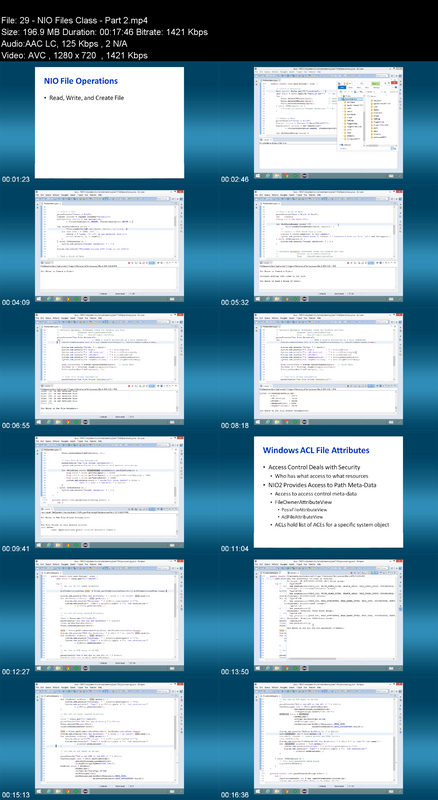Click the 00:02:46 timestamp label
The width and height of the screenshot is (438, 800).
point(235,180)
